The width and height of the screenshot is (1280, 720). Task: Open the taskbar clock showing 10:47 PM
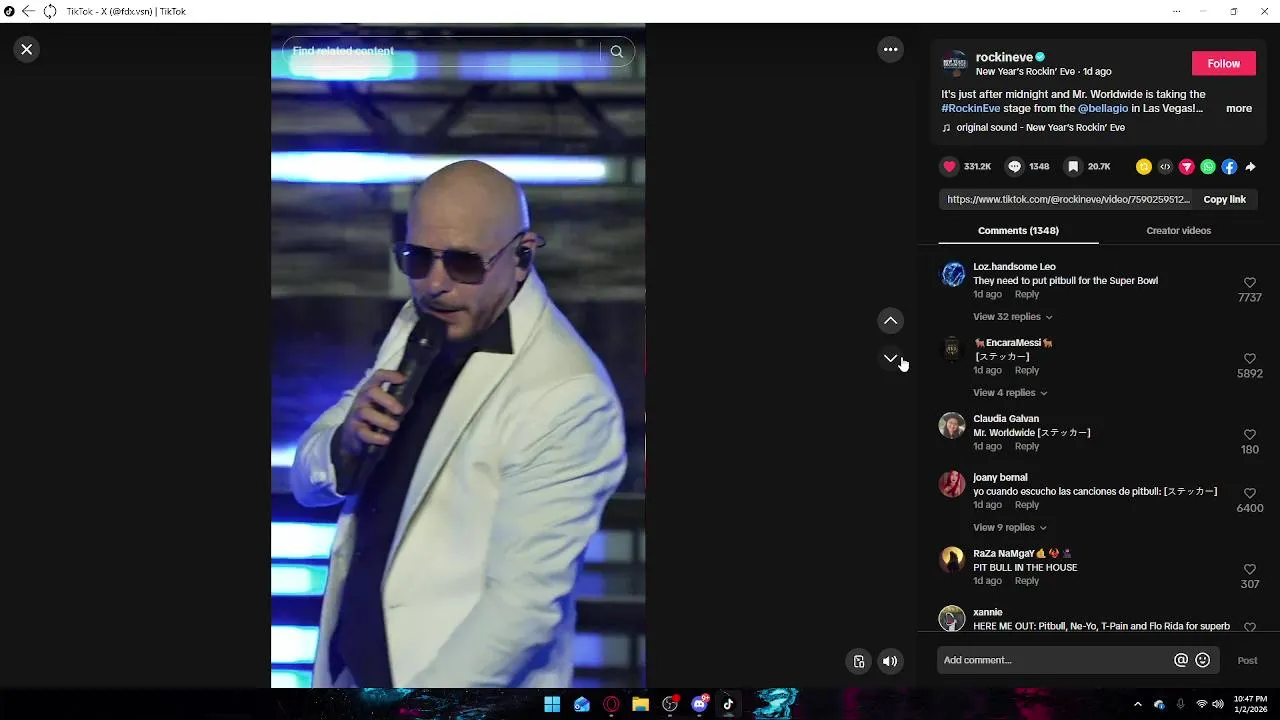1250,704
